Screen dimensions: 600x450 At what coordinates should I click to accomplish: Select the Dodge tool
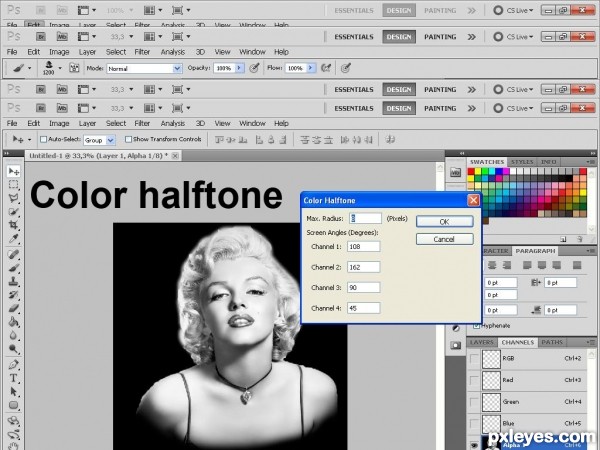pyautogui.click(x=14, y=349)
